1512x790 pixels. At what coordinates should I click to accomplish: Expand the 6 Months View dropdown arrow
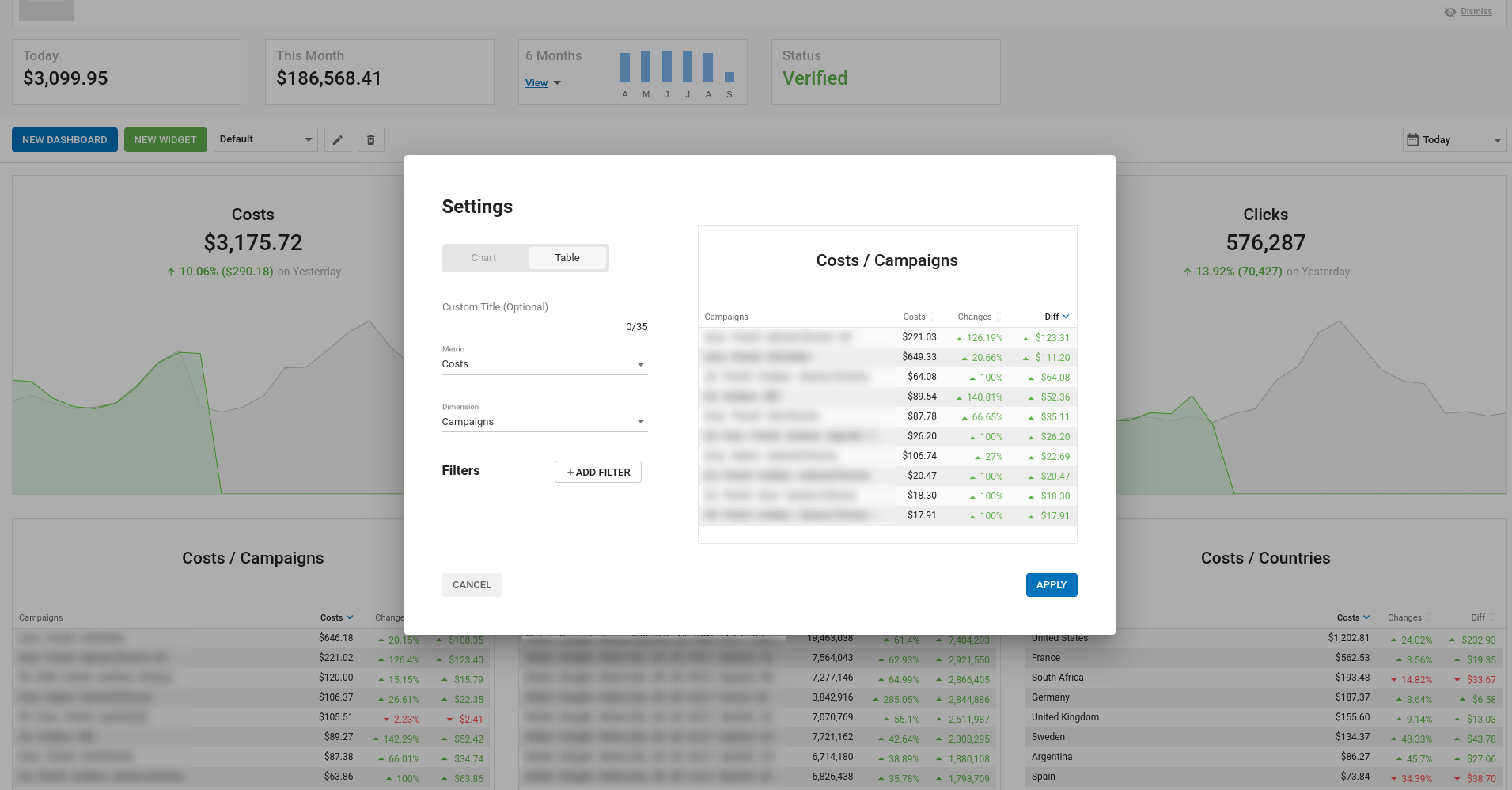click(557, 83)
